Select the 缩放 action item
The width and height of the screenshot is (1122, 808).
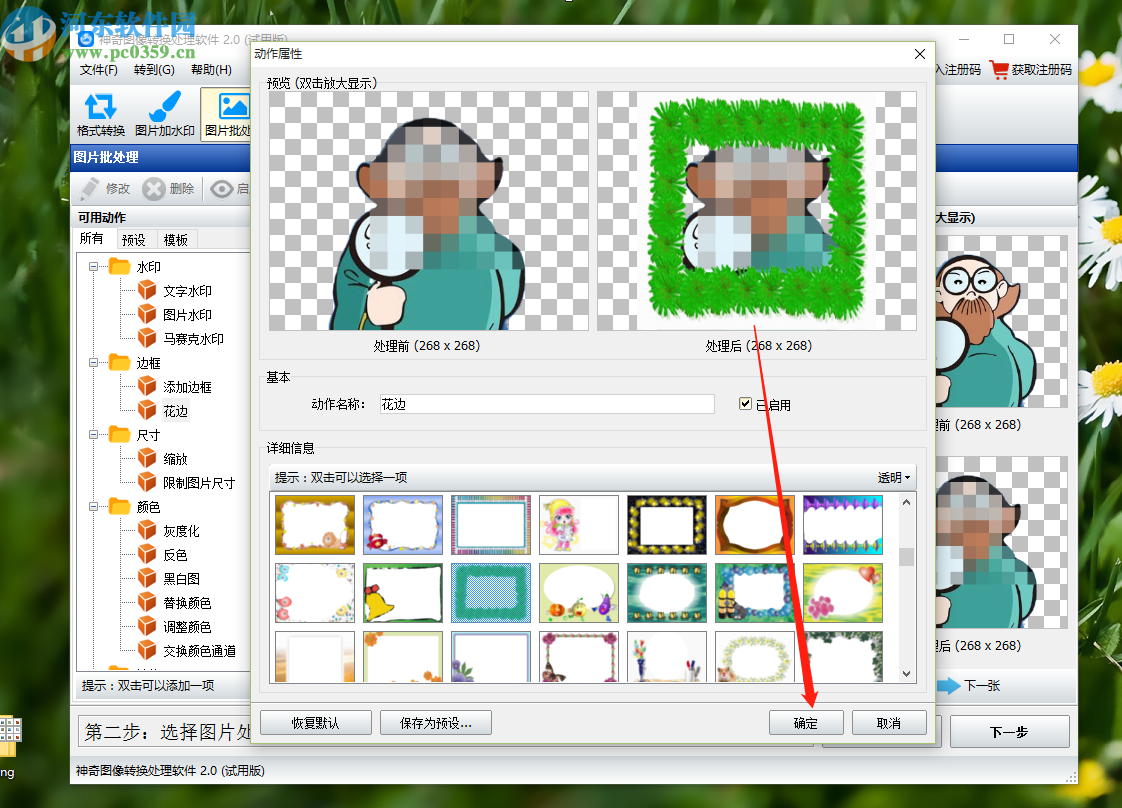pyautogui.click(x=175, y=459)
